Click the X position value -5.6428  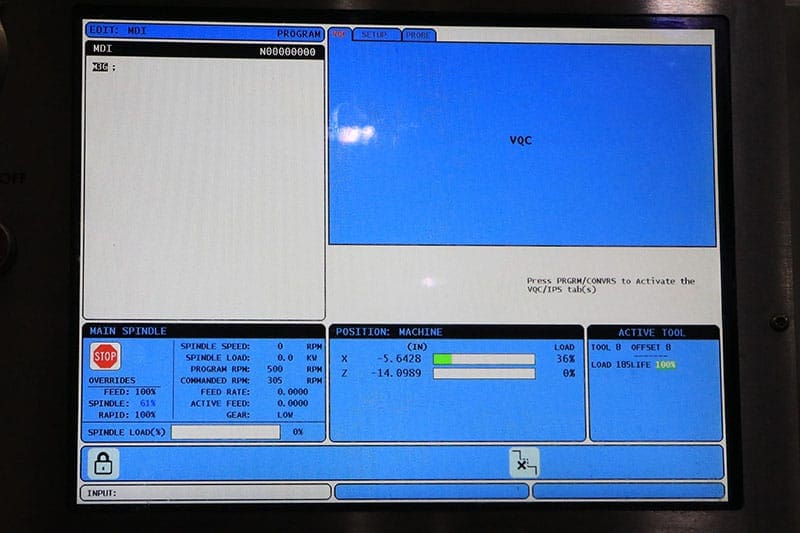click(x=396, y=359)
